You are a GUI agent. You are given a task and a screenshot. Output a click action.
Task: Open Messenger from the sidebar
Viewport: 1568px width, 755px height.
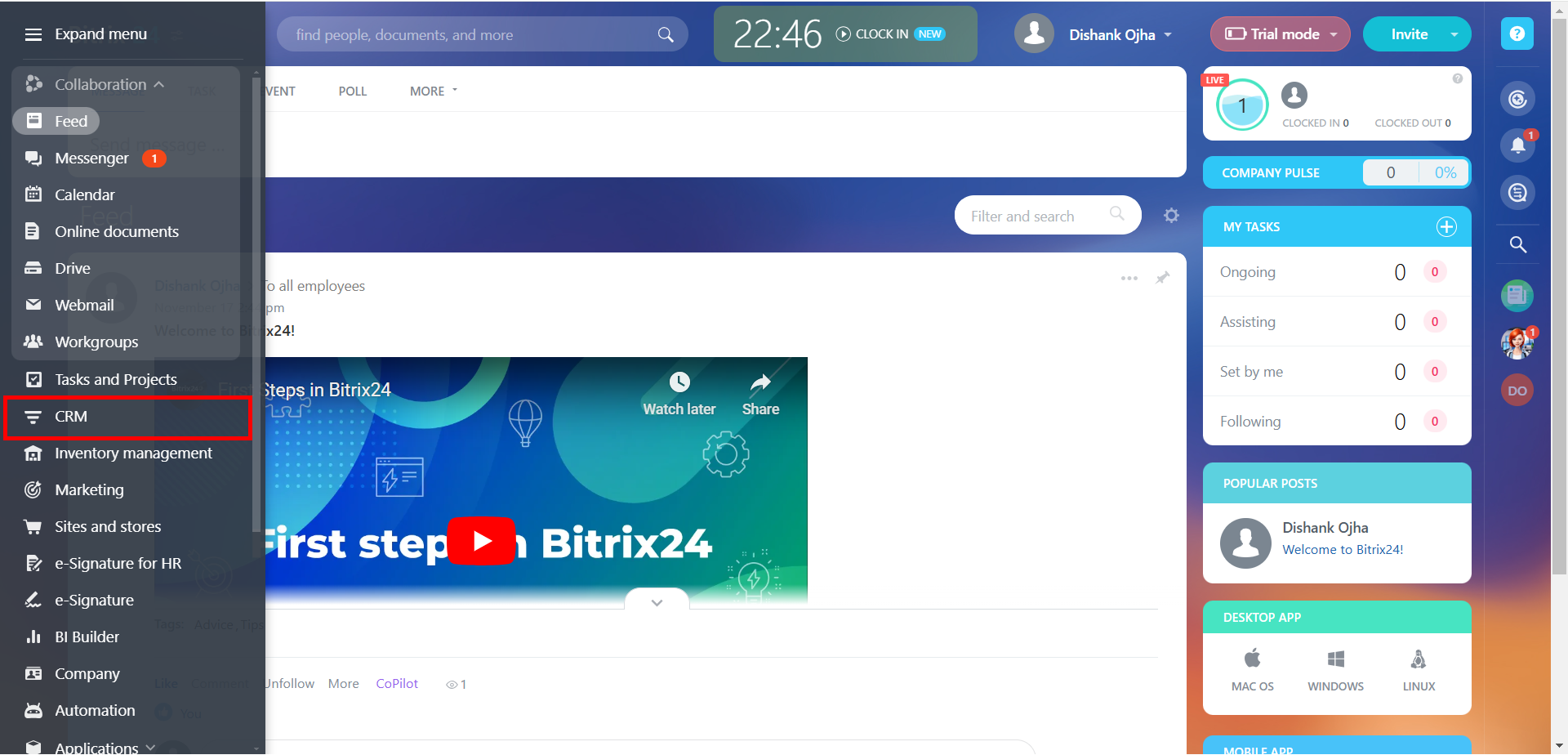91,158
